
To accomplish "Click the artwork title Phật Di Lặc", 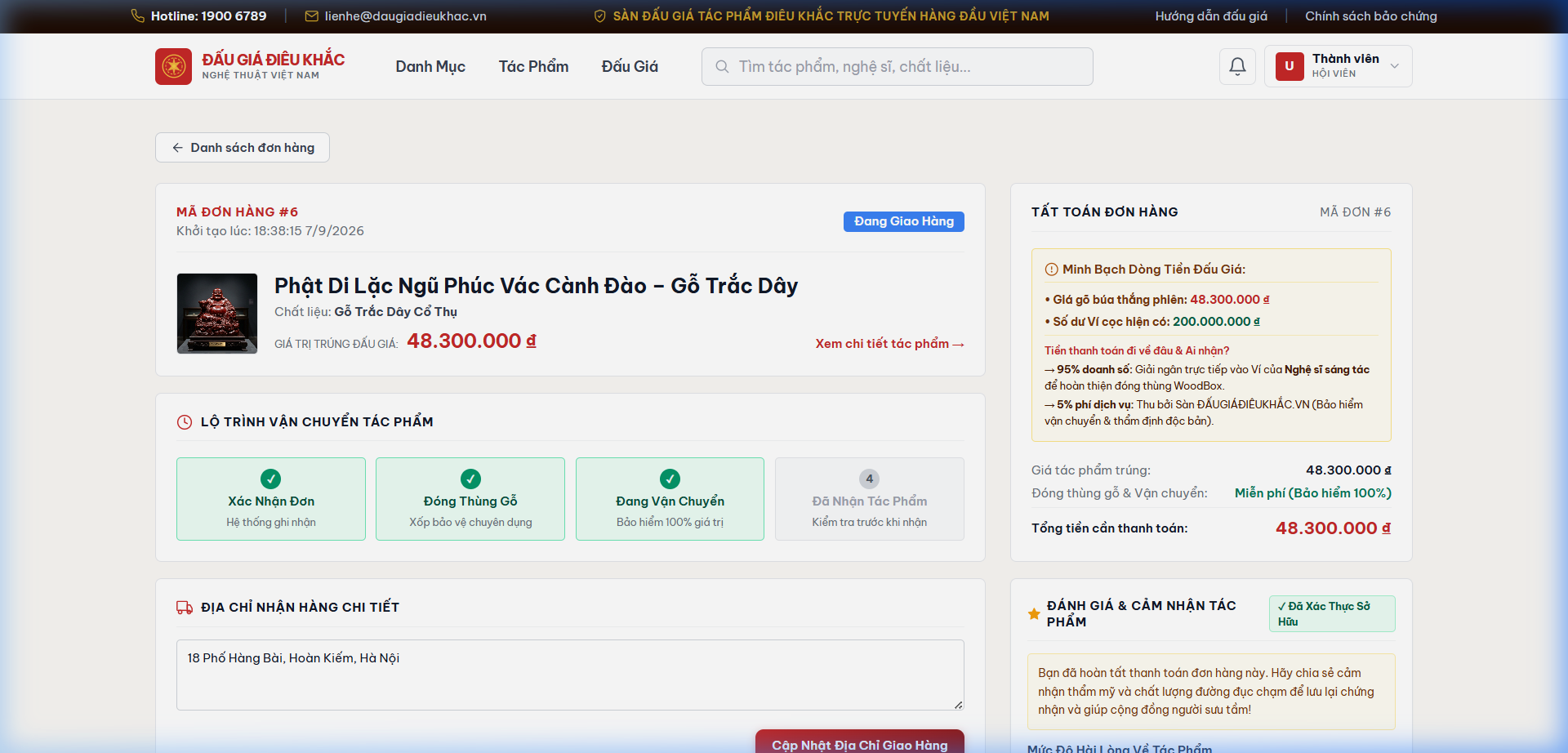I will click(536, 286).
